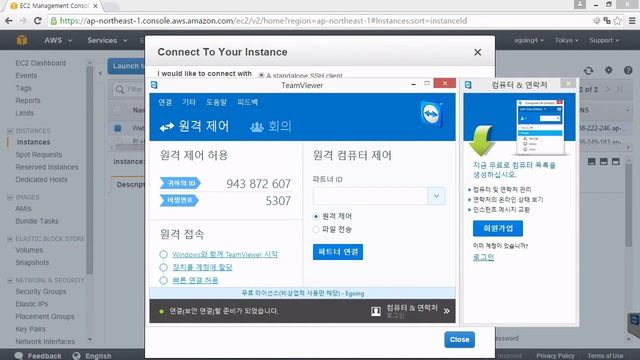Open Chrome hamburger menu icon
640x360 pixels.
(x=632, y=21)
